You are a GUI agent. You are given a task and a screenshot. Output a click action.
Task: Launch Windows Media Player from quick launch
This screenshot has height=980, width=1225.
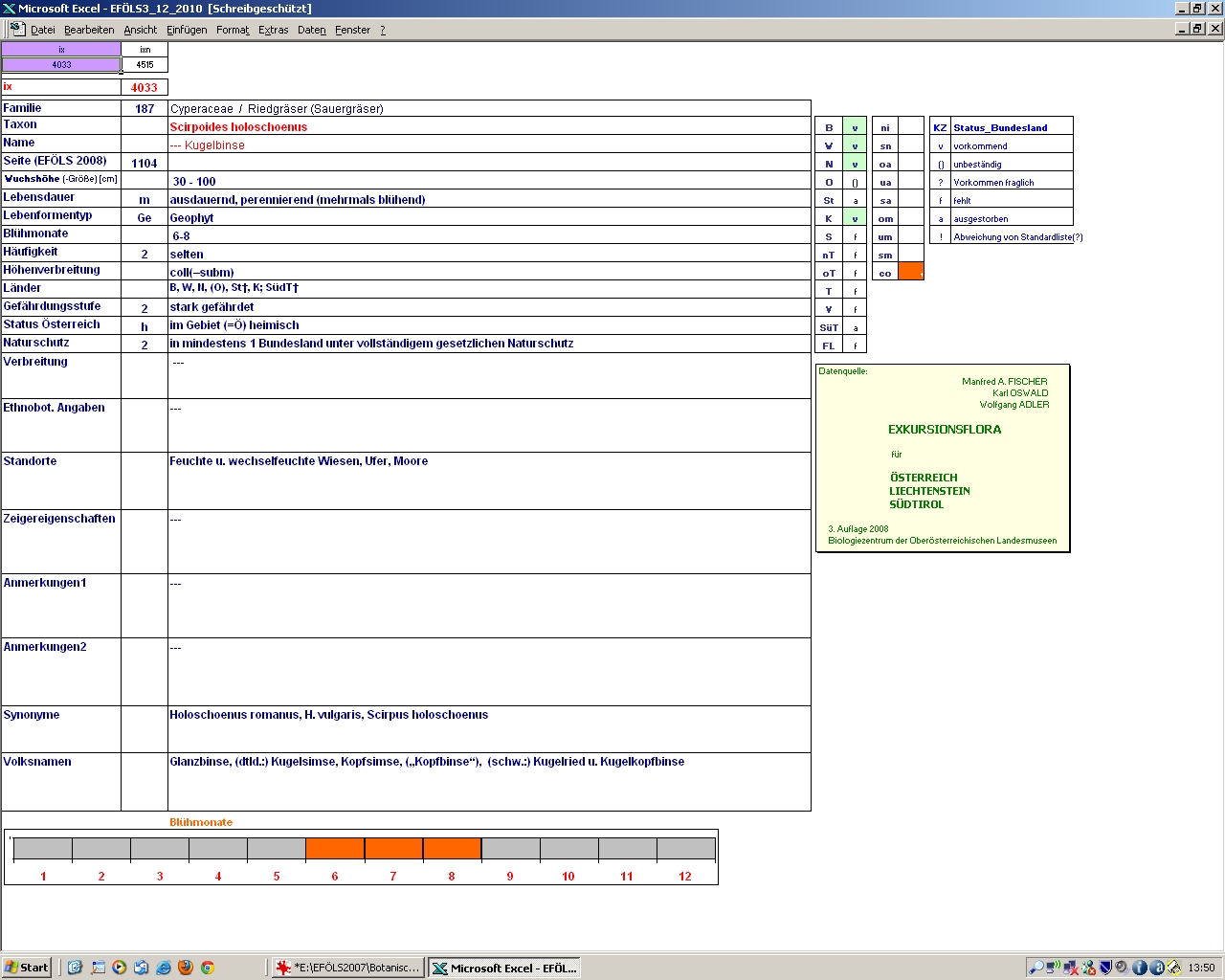[120, 968]
